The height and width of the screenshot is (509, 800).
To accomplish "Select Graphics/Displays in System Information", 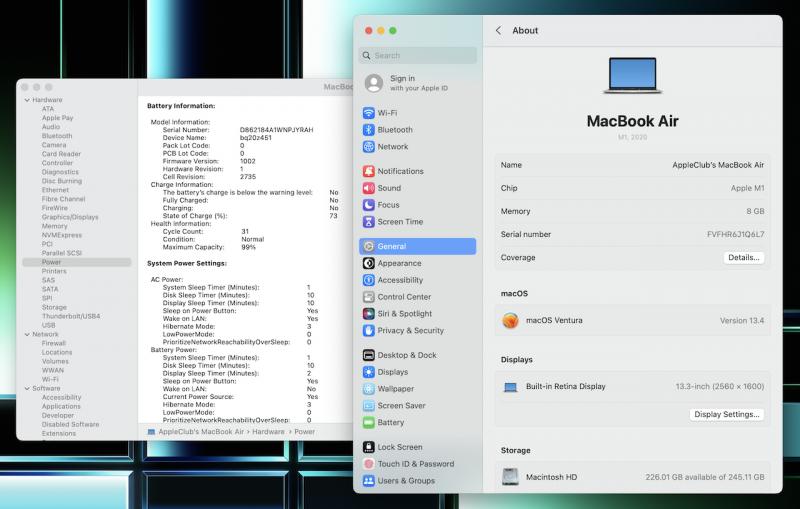I will (70, 217).
